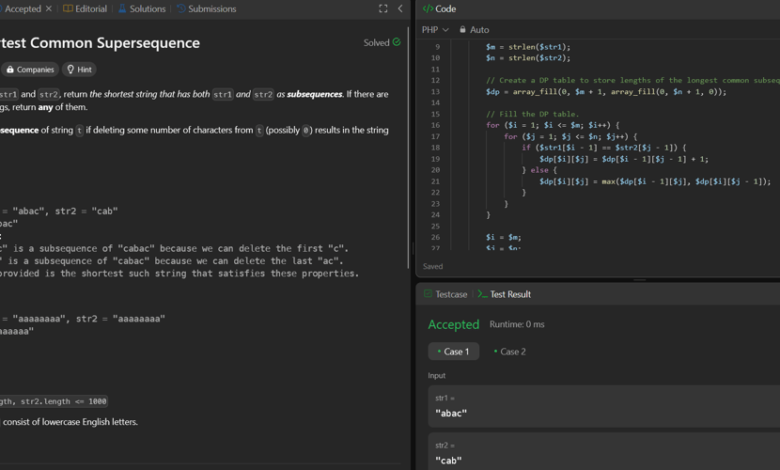
Task: Click the Accepted result text
Action: coord(454,324)
